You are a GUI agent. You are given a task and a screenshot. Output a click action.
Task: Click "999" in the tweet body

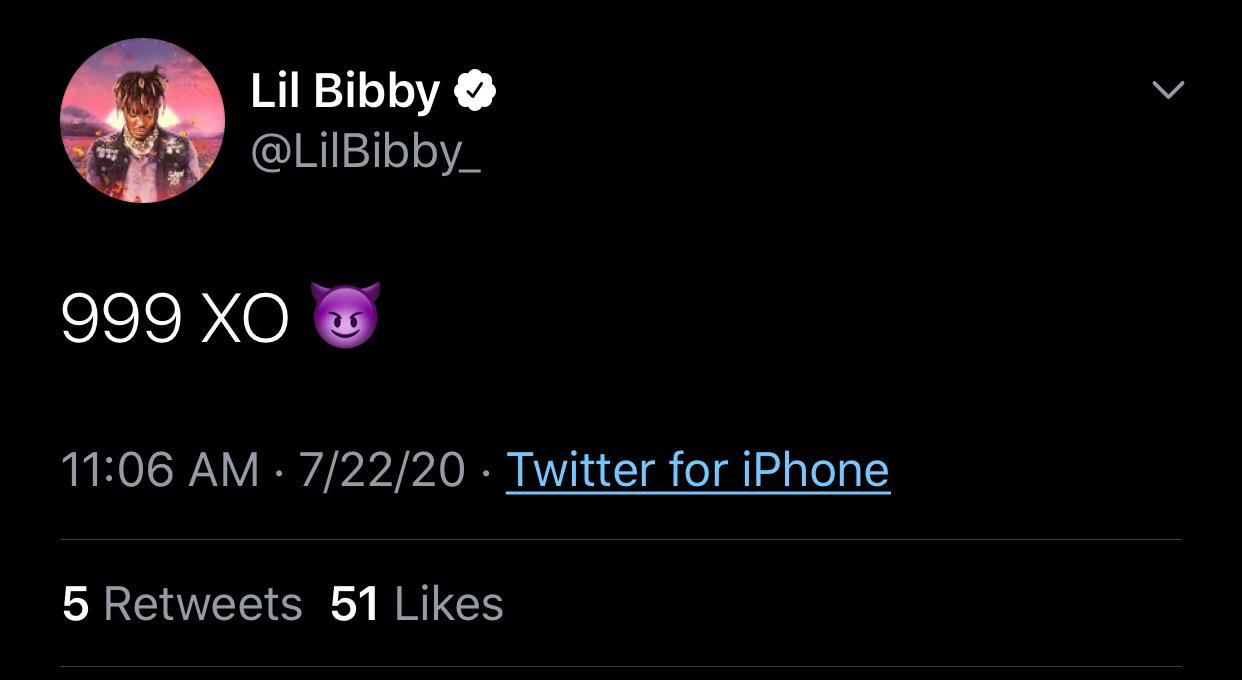[121, 320]
